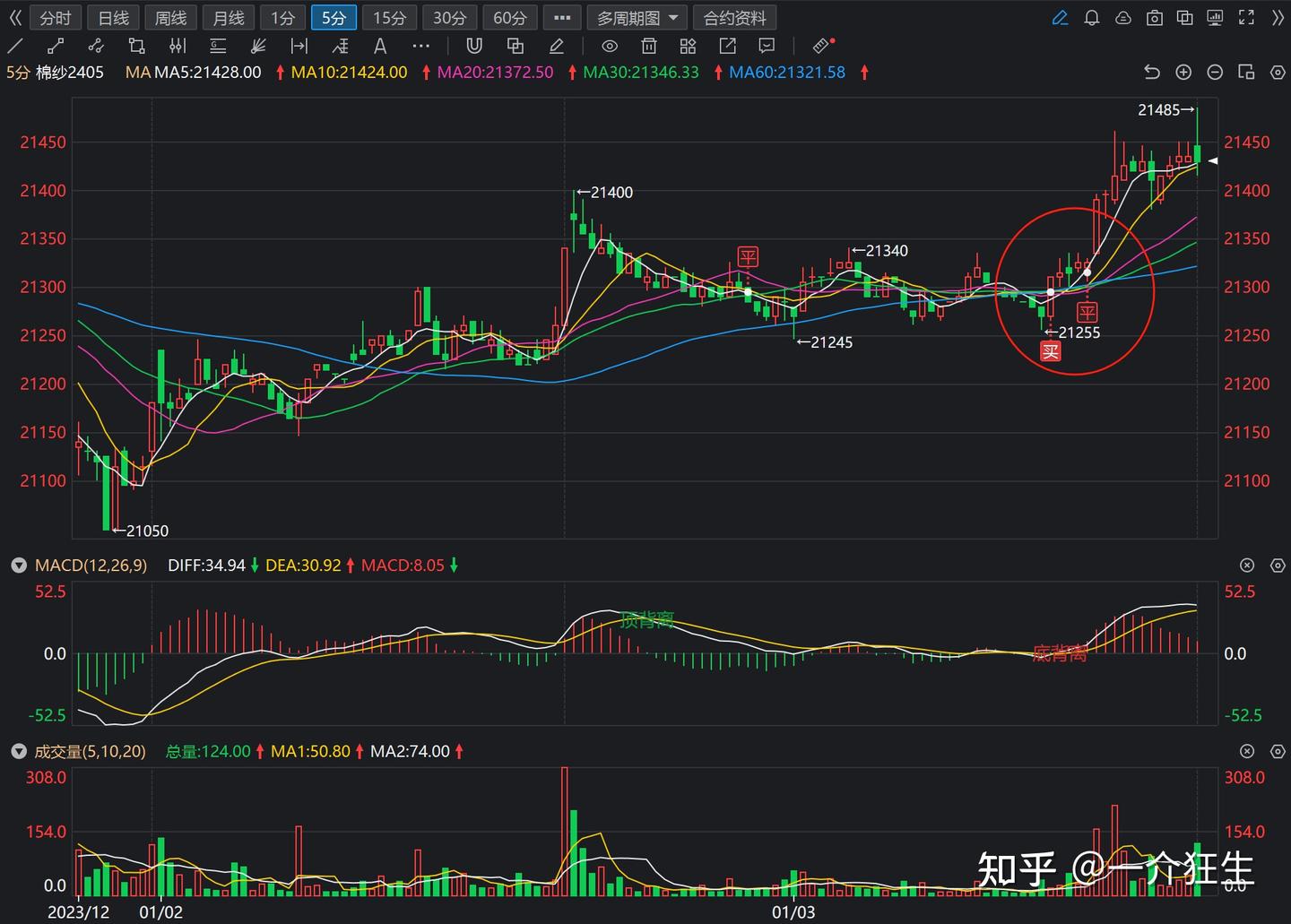Image resolution: width=1291 pixels, height=924 pixels.
Task: Select the text annotation tool A
Action: 379,46
